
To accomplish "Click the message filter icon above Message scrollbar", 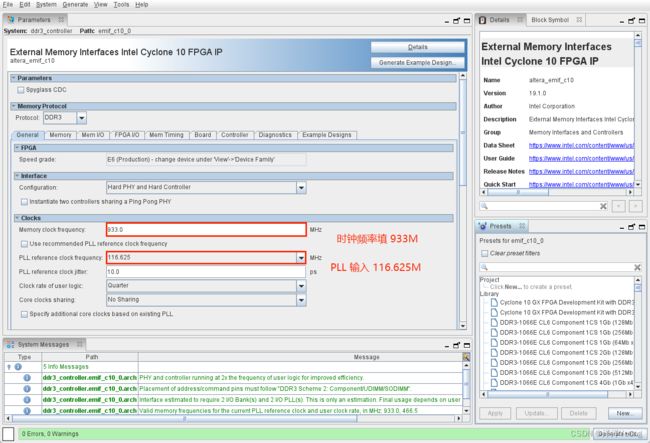I will pyautogui.click(x=466, y=357).
